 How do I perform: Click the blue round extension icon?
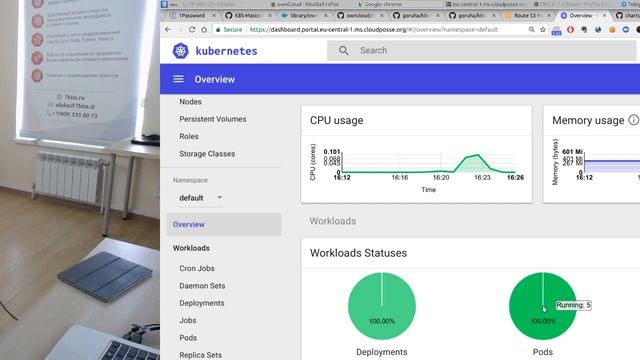pos(626,30)
